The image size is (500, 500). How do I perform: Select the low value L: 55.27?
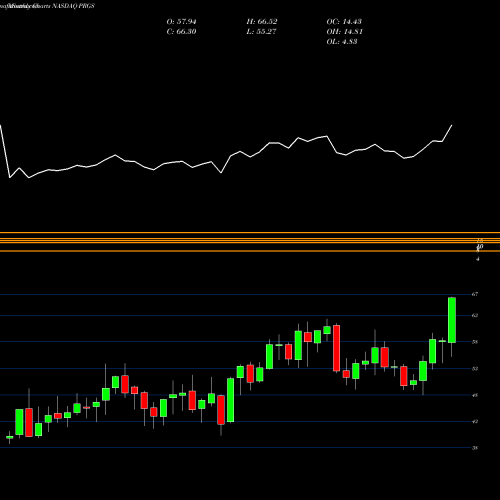coord(261,32)
